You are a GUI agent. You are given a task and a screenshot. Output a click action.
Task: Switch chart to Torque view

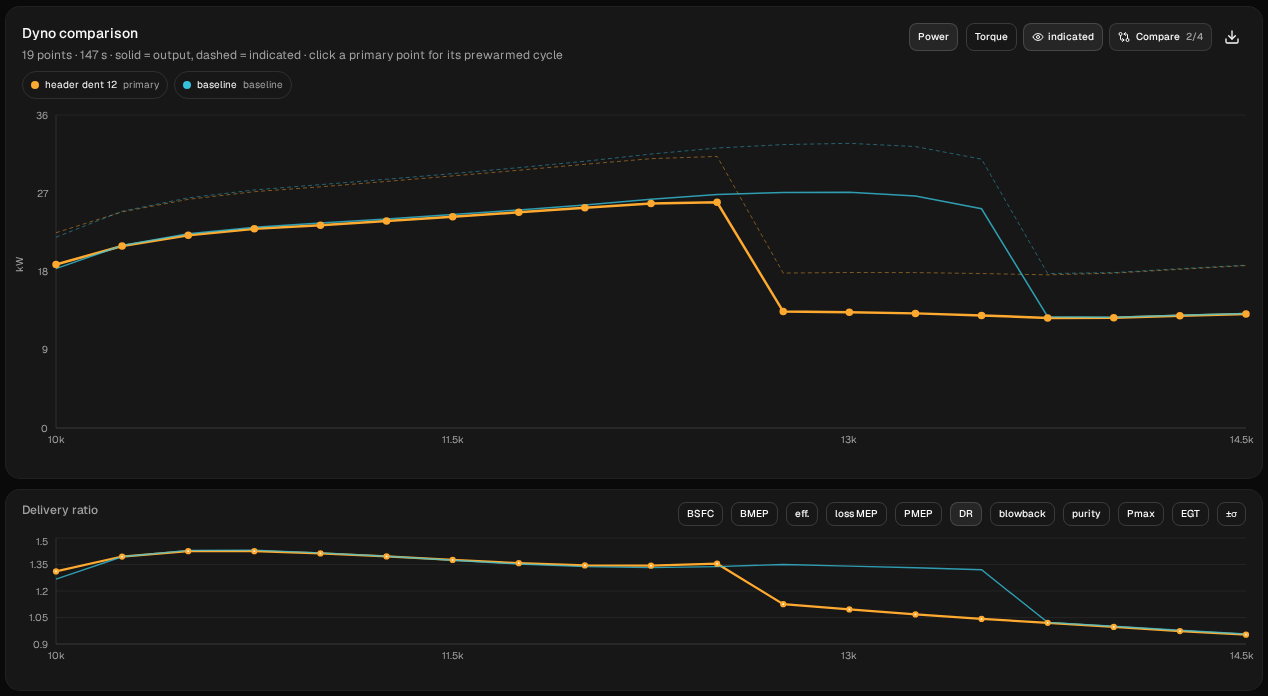991,37
